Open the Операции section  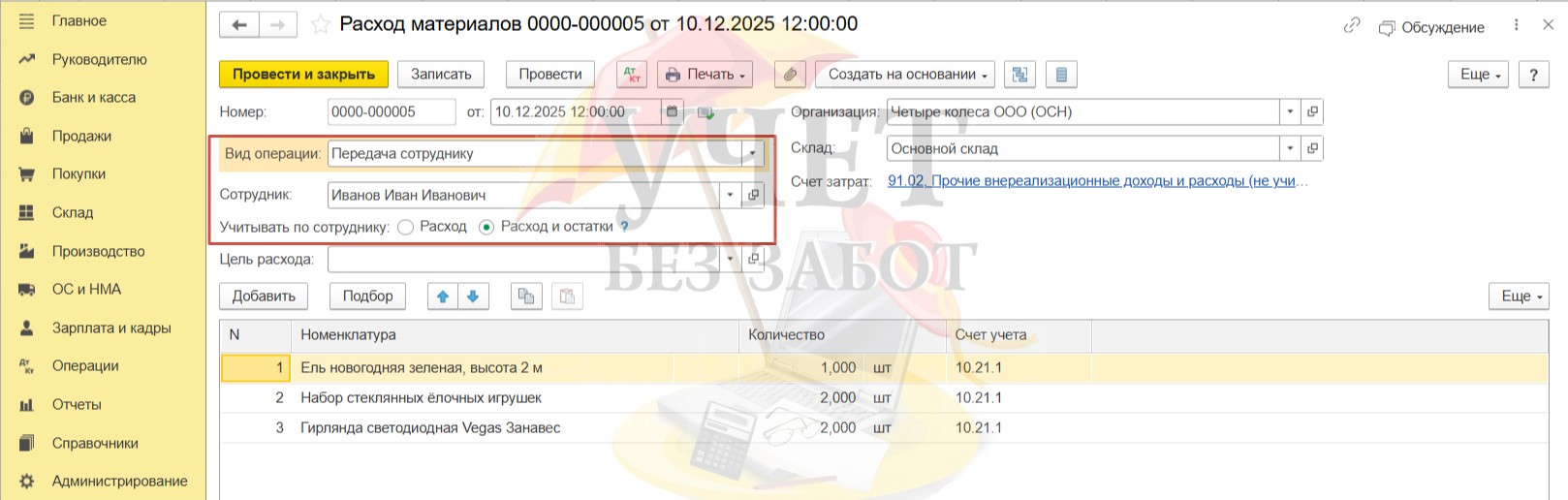85,365
